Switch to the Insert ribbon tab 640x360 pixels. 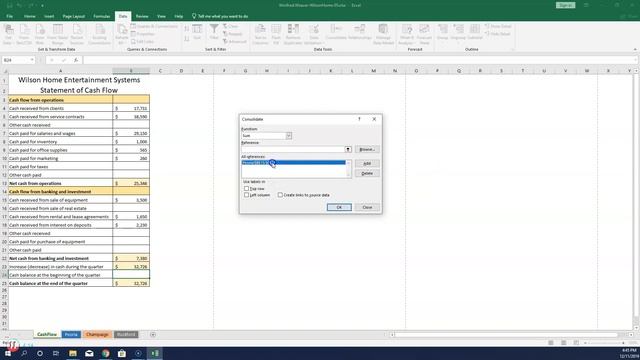tap(49, 16)
